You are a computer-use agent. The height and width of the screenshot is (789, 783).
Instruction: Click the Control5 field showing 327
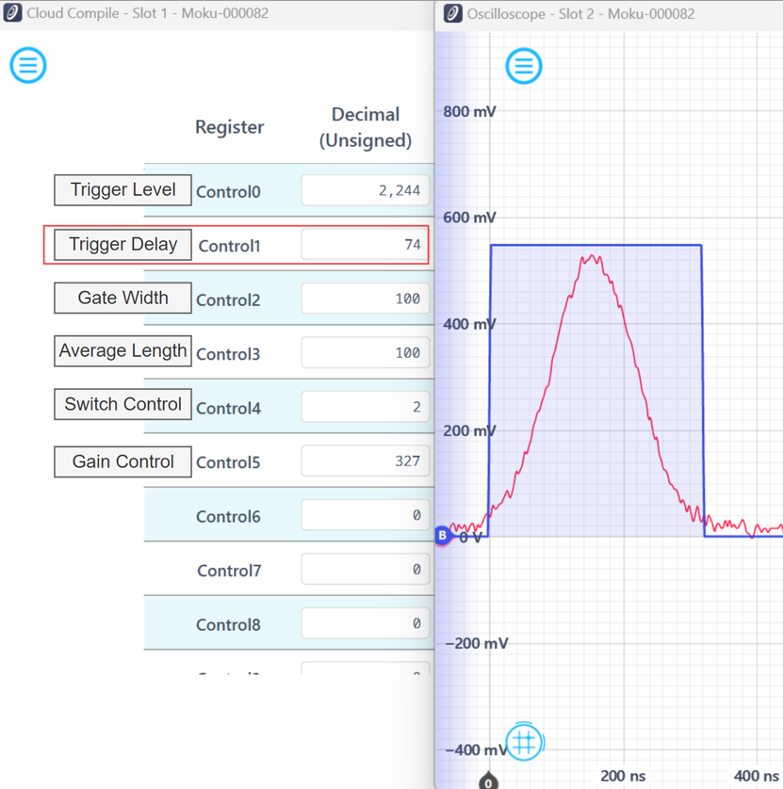point(365,461)
